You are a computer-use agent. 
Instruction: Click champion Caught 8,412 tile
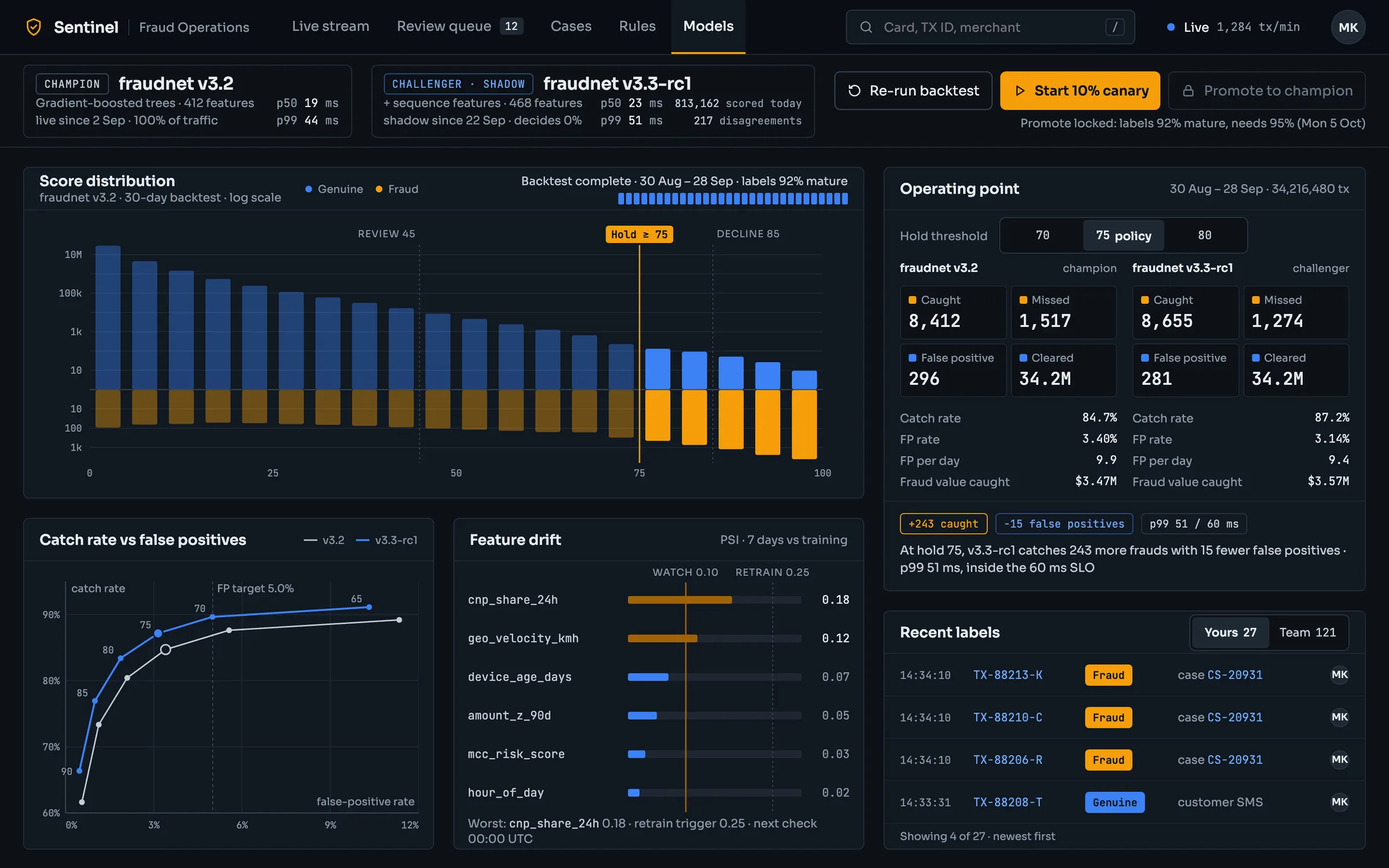coord(953,312)
